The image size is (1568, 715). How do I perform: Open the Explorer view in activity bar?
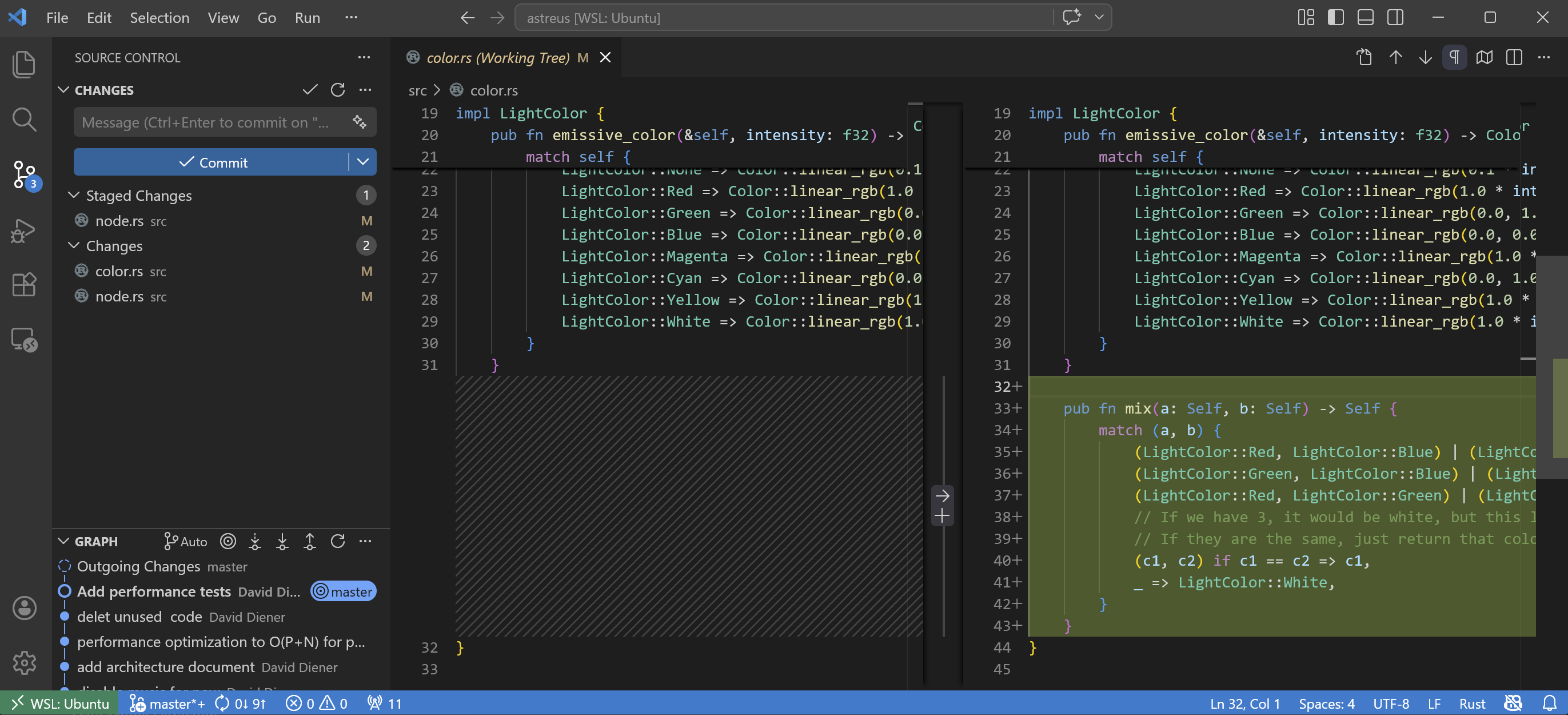pos(25,64)
